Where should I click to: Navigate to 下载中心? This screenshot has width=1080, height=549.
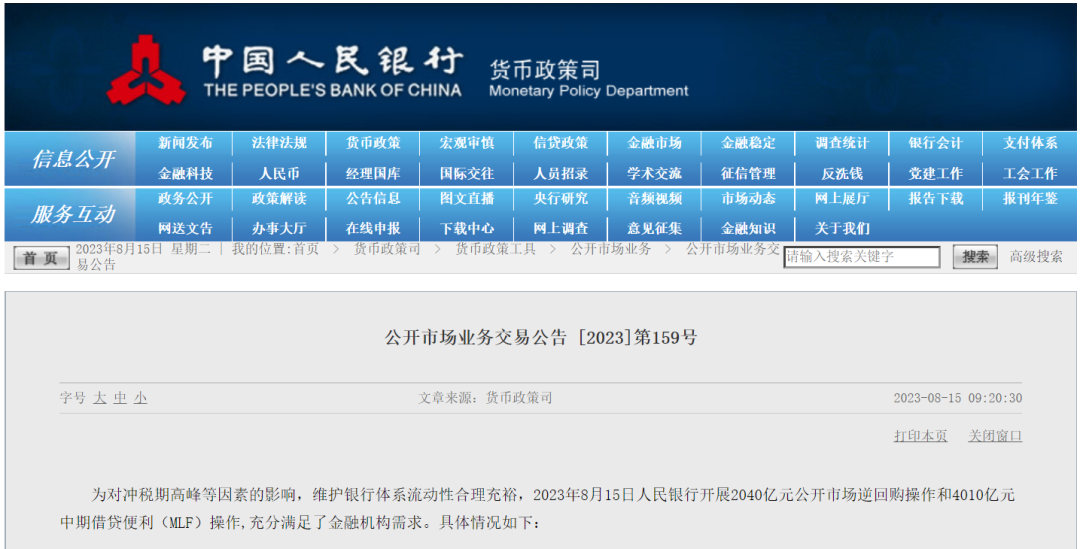pyautogui.click(x=467, y=228)
